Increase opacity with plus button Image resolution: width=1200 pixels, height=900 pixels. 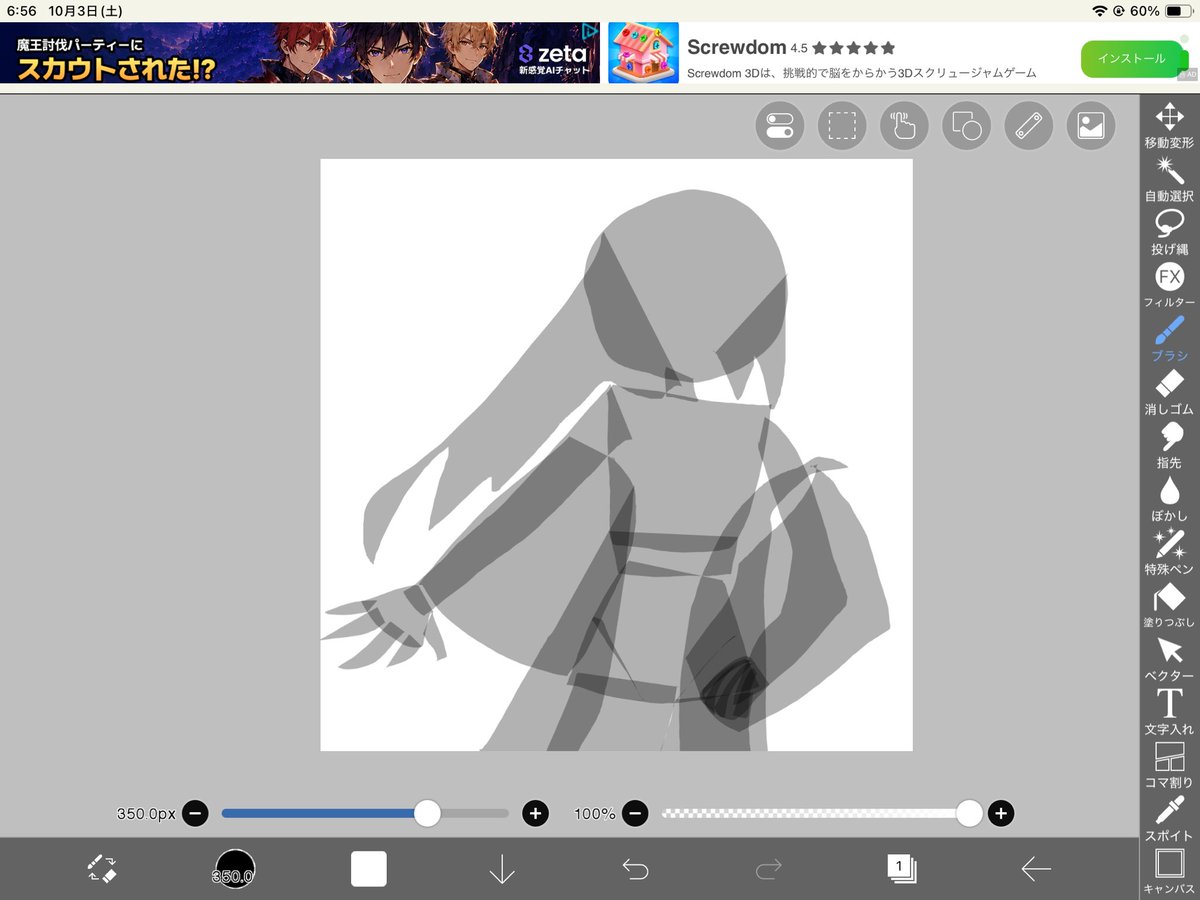click(x=1001, y=813)
